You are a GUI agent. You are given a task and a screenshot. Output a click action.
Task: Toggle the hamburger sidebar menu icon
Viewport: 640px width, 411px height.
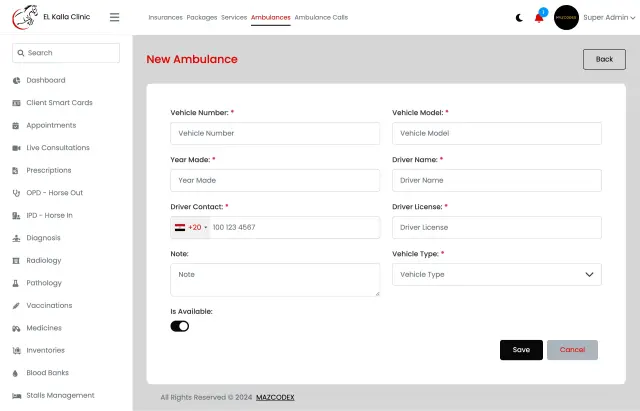pos(115,17)
